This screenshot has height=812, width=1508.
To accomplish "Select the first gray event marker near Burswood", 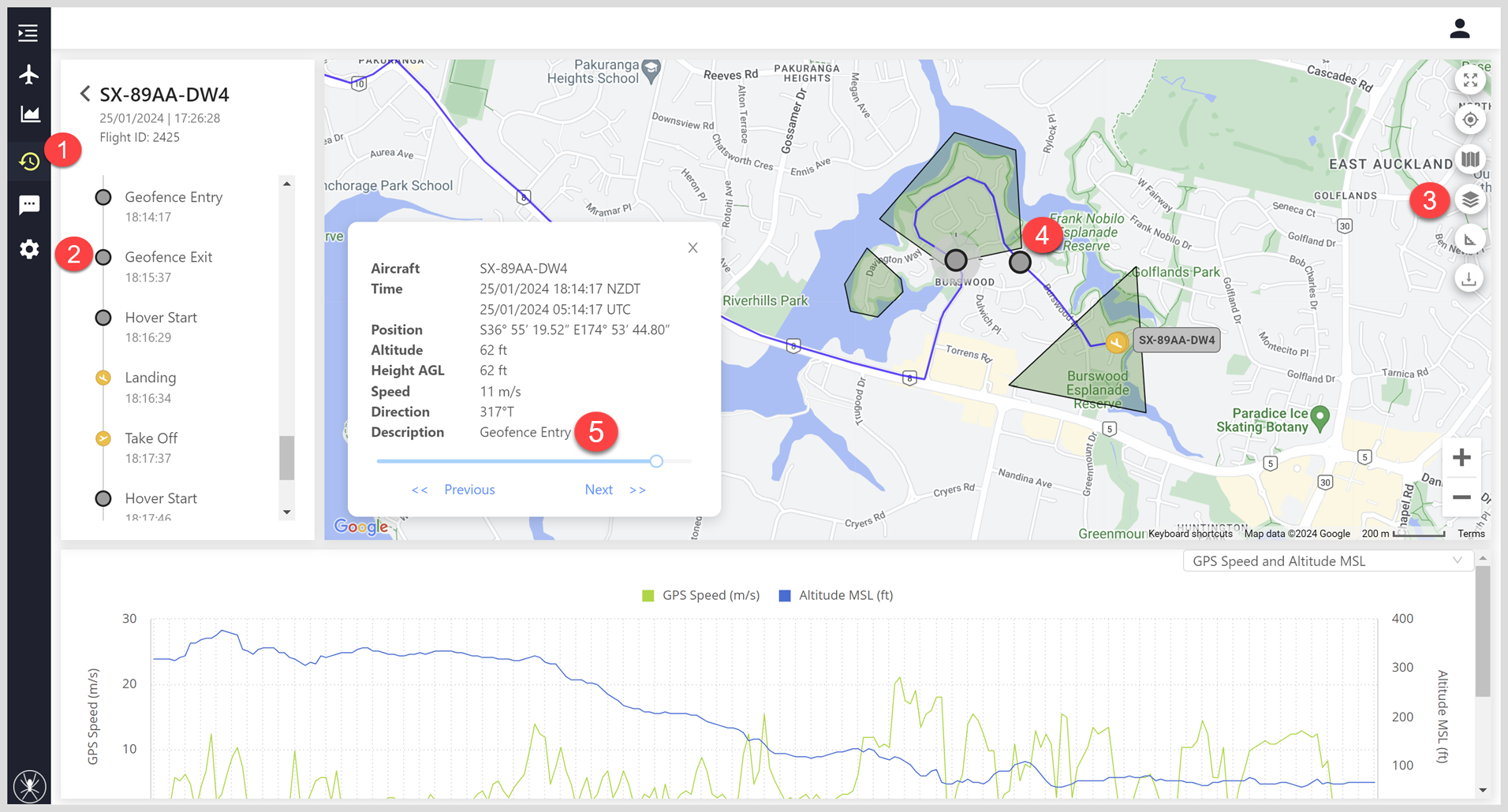I will point(956,260).
